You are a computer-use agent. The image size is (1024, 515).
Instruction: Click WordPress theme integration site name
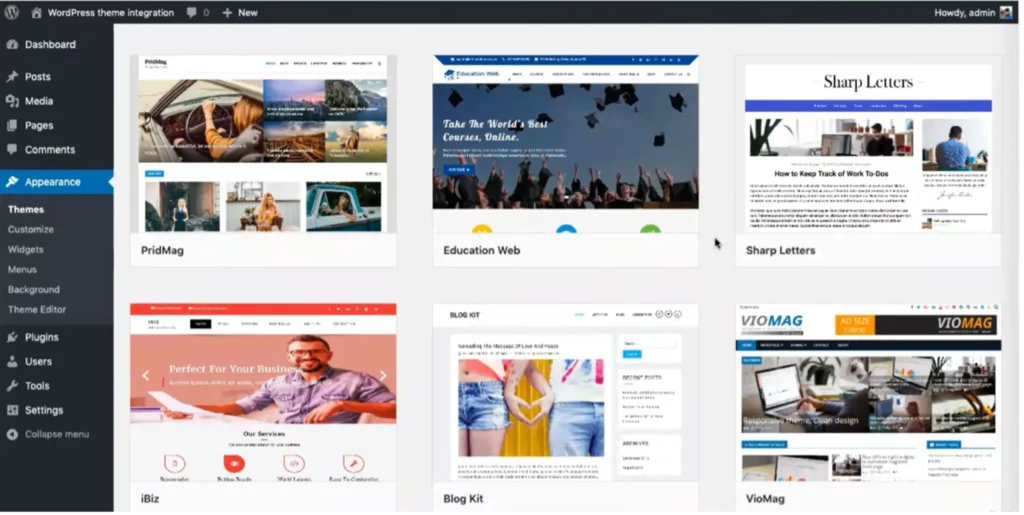point(111,12)
